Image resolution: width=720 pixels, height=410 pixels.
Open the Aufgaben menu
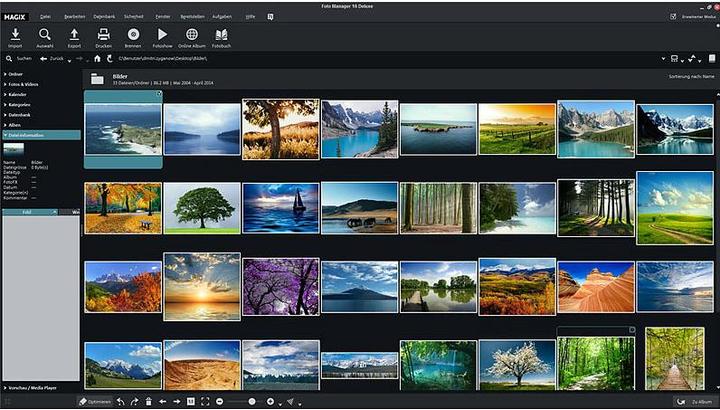[x=222, y=17]
